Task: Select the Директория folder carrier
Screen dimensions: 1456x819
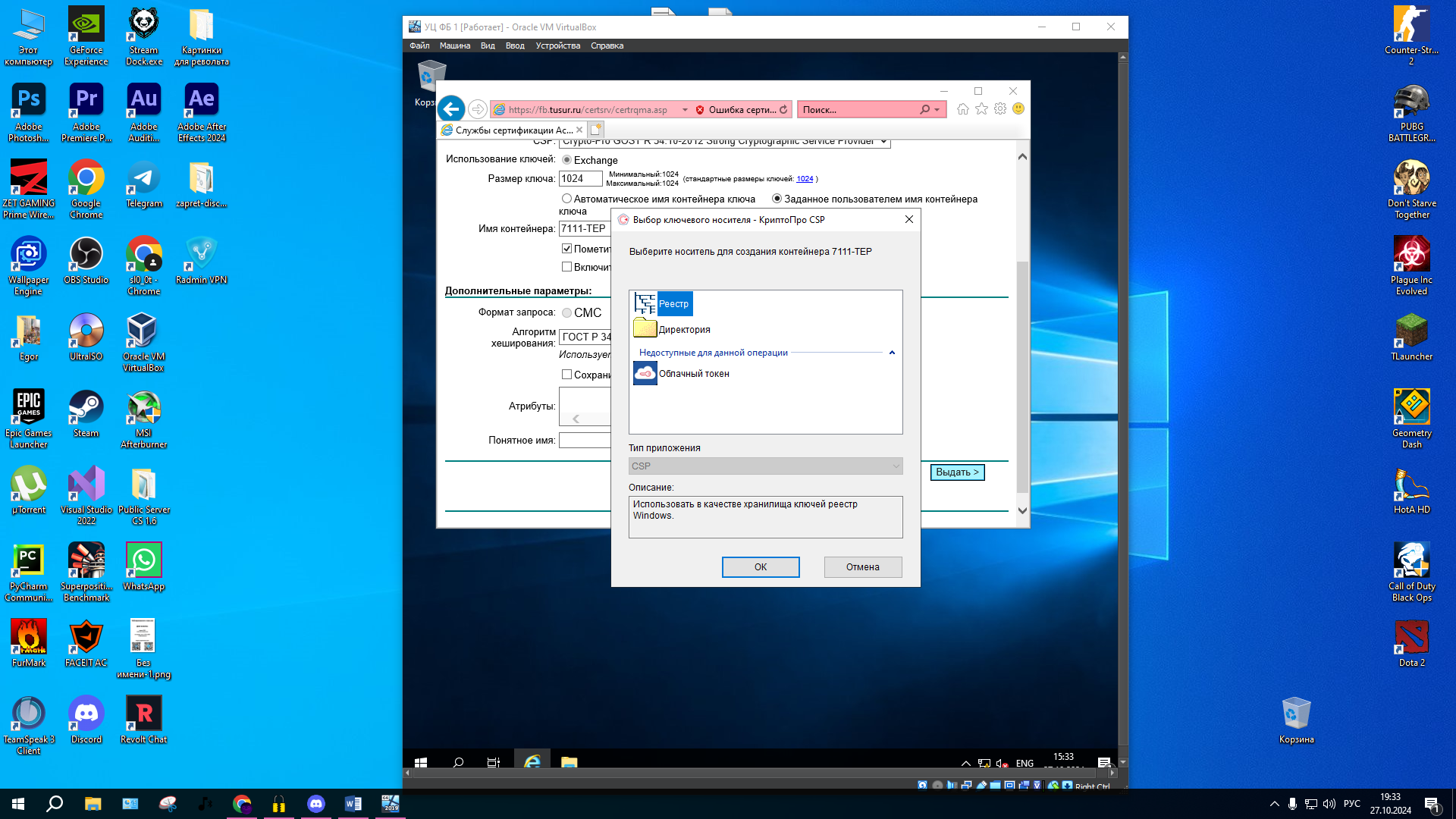Action: click(x=673, y=329)
